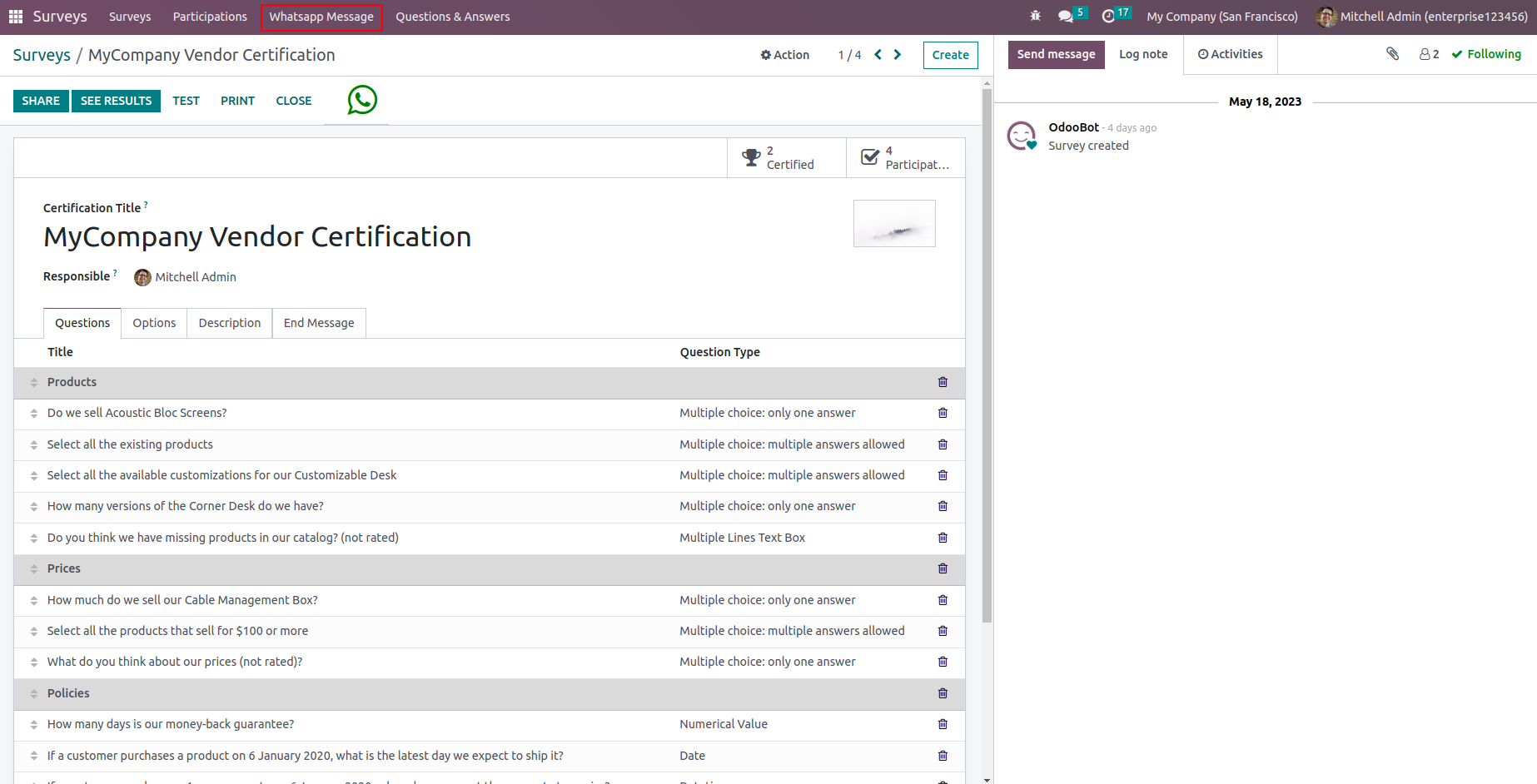Delete 'What do you think about our prices' question
This screenshot has height=784, width=1537.
943,662
